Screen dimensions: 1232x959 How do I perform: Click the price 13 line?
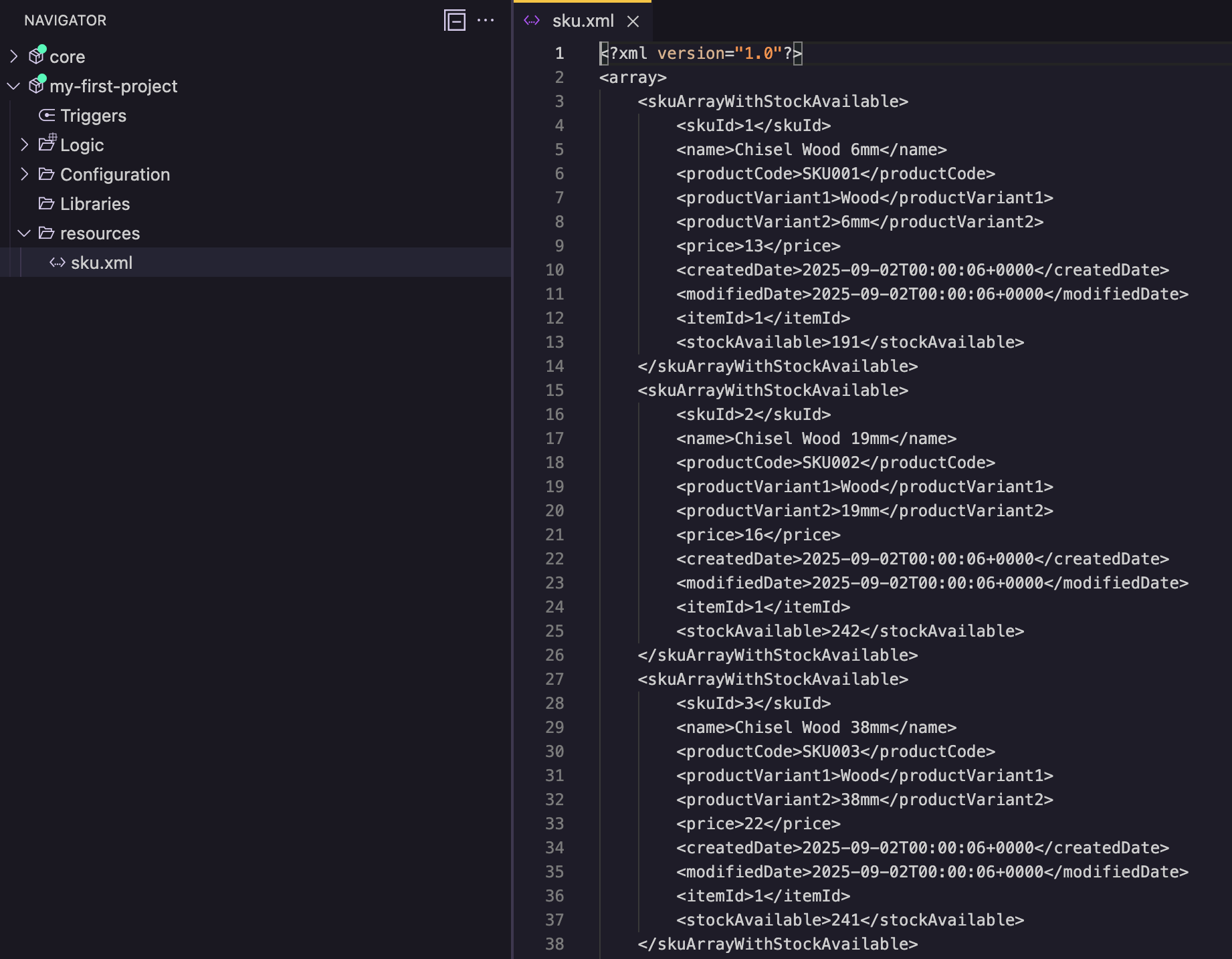coord(758,245)
